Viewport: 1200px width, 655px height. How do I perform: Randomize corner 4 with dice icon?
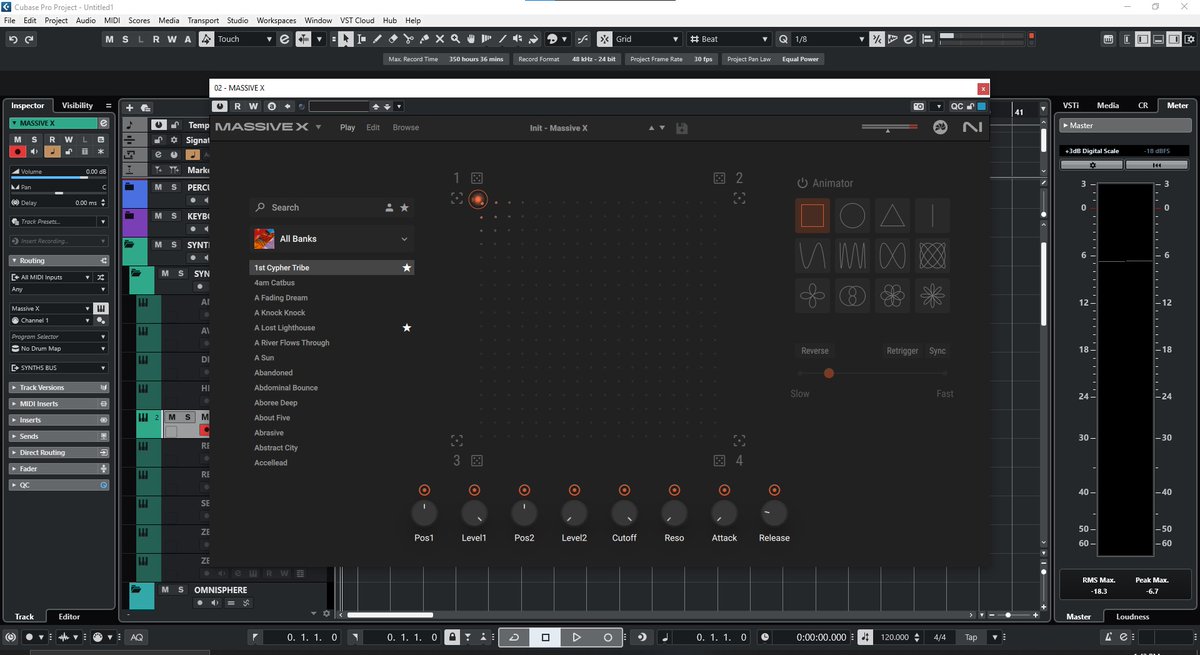click(x=719, y=460)
